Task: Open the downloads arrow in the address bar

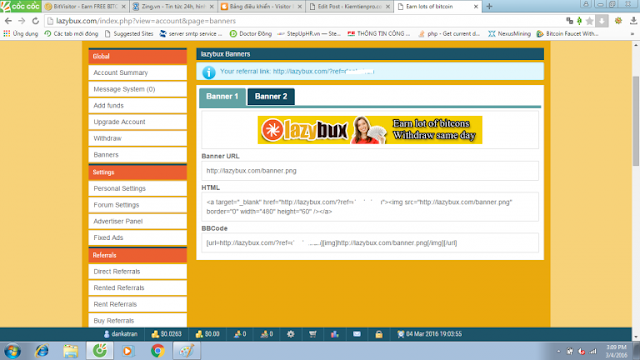Action: pos(602,21)
